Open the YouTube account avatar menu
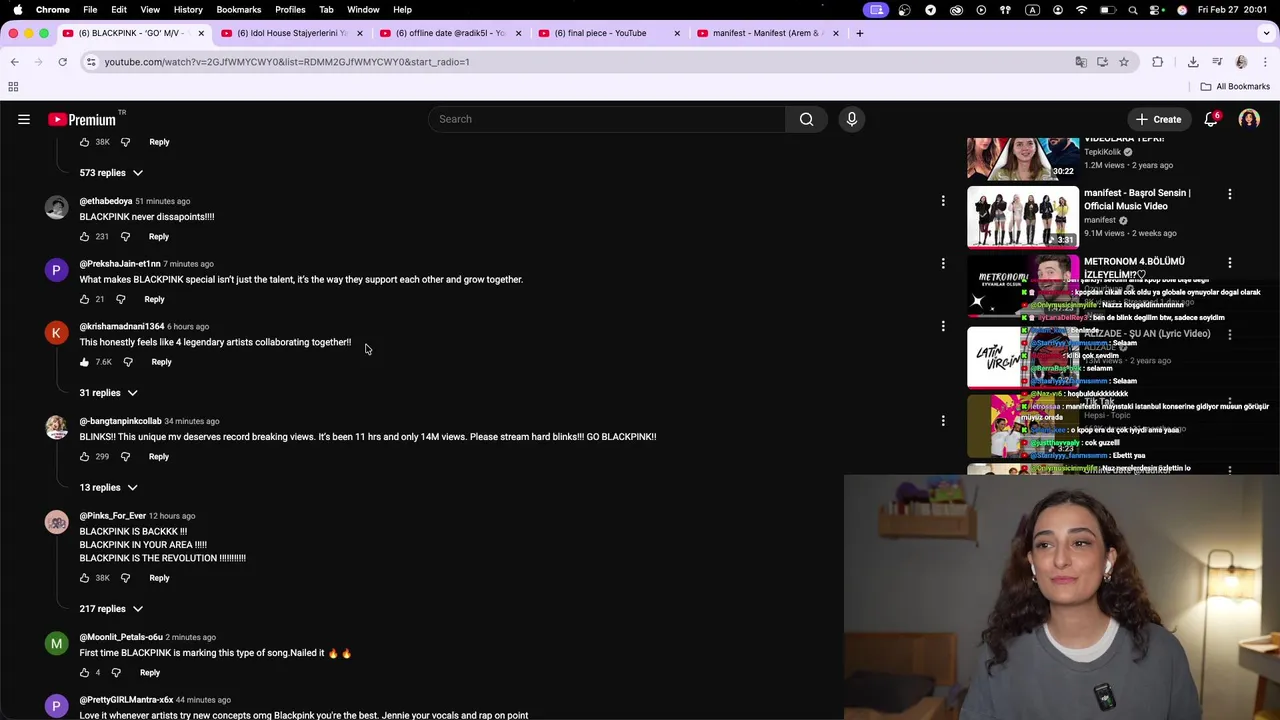 pyautogui.click(x=1249, y=119)
